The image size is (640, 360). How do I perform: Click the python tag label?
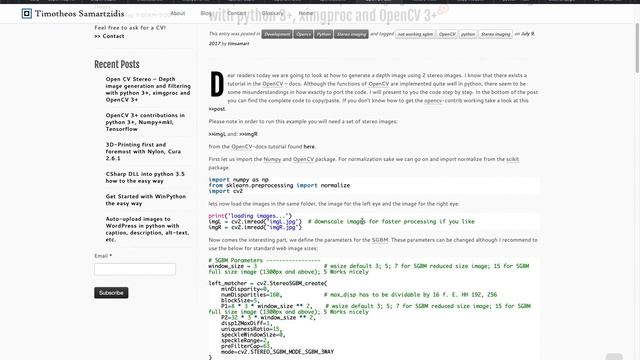click(x=468, y=34)
